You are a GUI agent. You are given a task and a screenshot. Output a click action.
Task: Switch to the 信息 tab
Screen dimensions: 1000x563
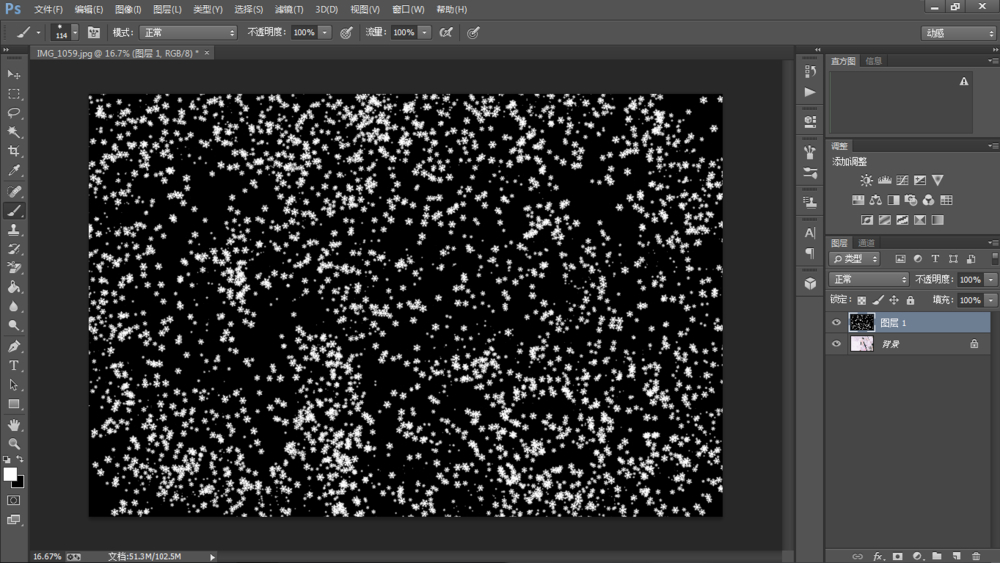(x=874, y=61)
